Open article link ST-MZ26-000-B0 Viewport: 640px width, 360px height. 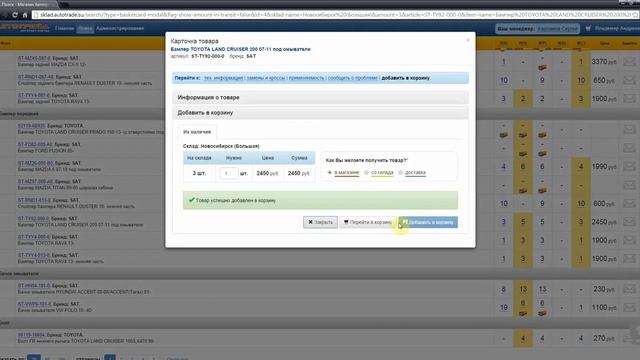pos(36,163)
